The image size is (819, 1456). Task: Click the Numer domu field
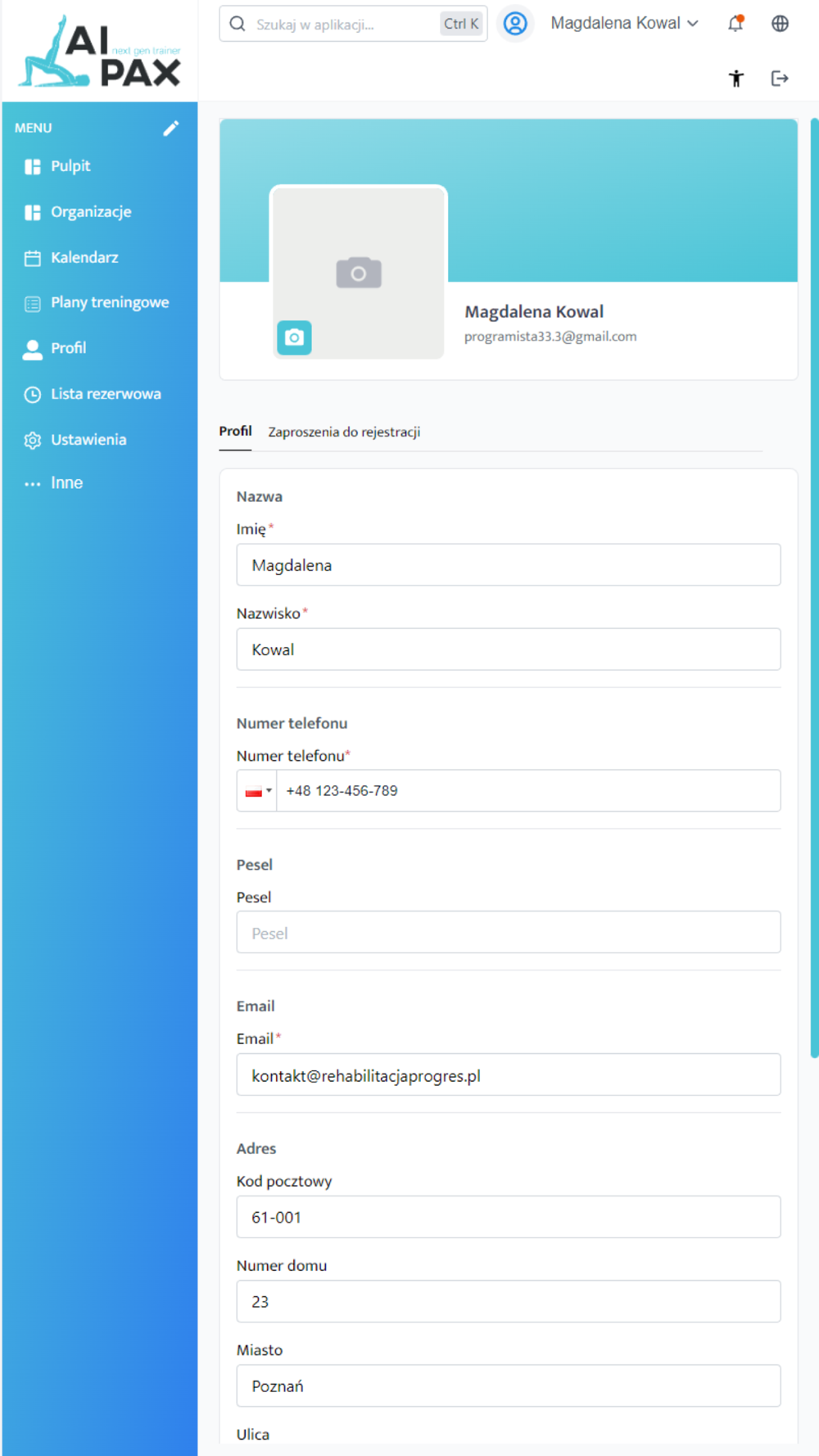(x=509, y=1301)
